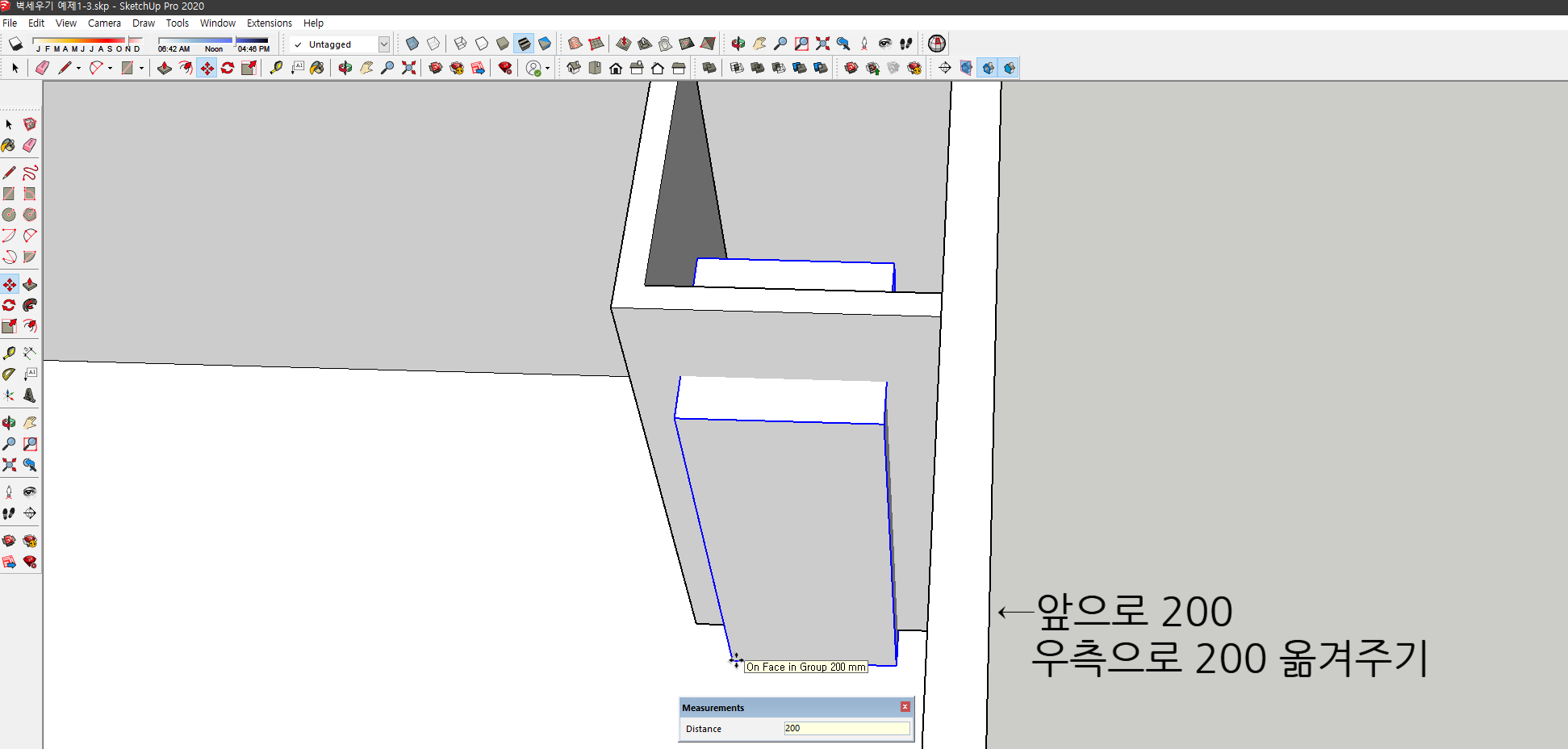Open the File menu
This screenshot has height=749, width=1568.
pos(10,23)
